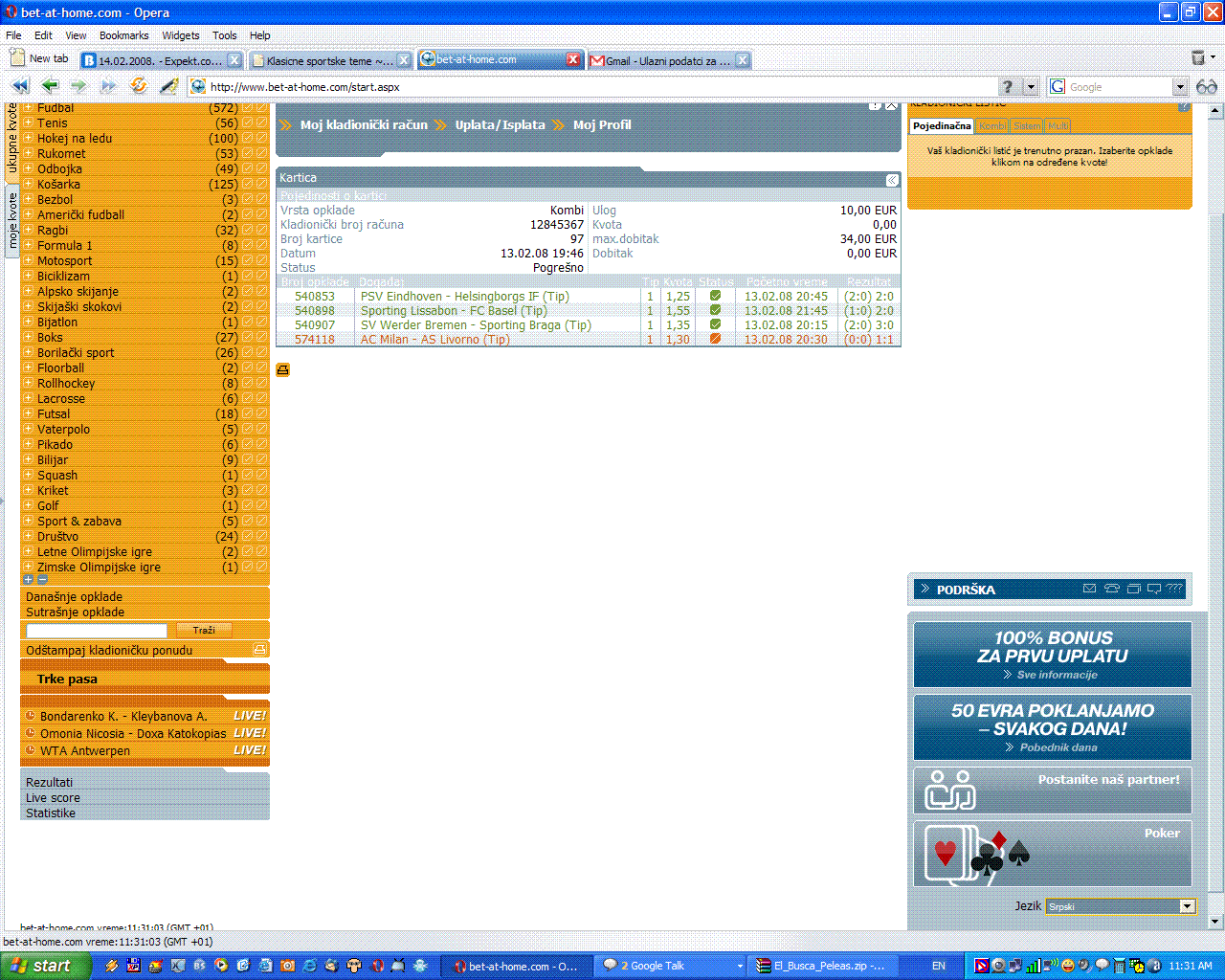Expand the Ragbi category
The width and height of the screenshot is (1225, 980).
(x=28, y=231)
